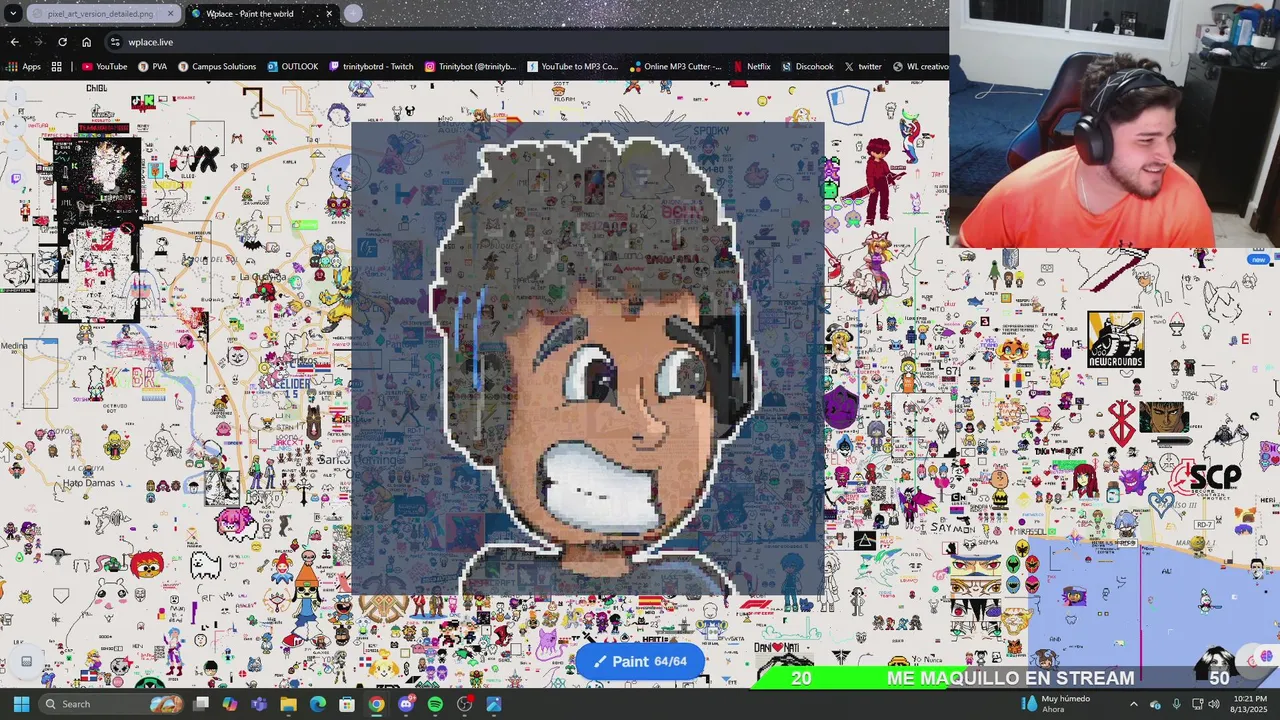Open the Discohook bookmark
Image resolution: width=1280 pixels, height=720 pixels.
(807, 67)
